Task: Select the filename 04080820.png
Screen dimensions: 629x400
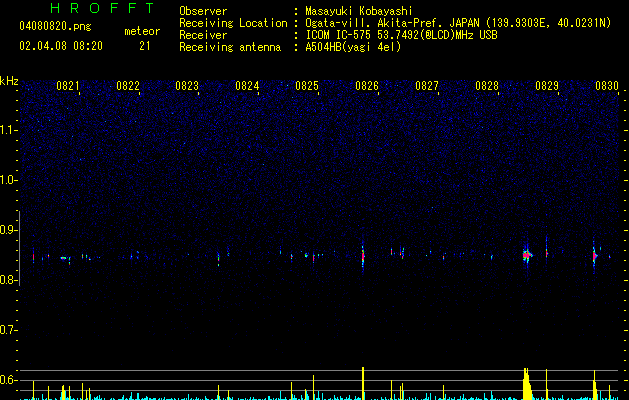Action: coord(55,27)
